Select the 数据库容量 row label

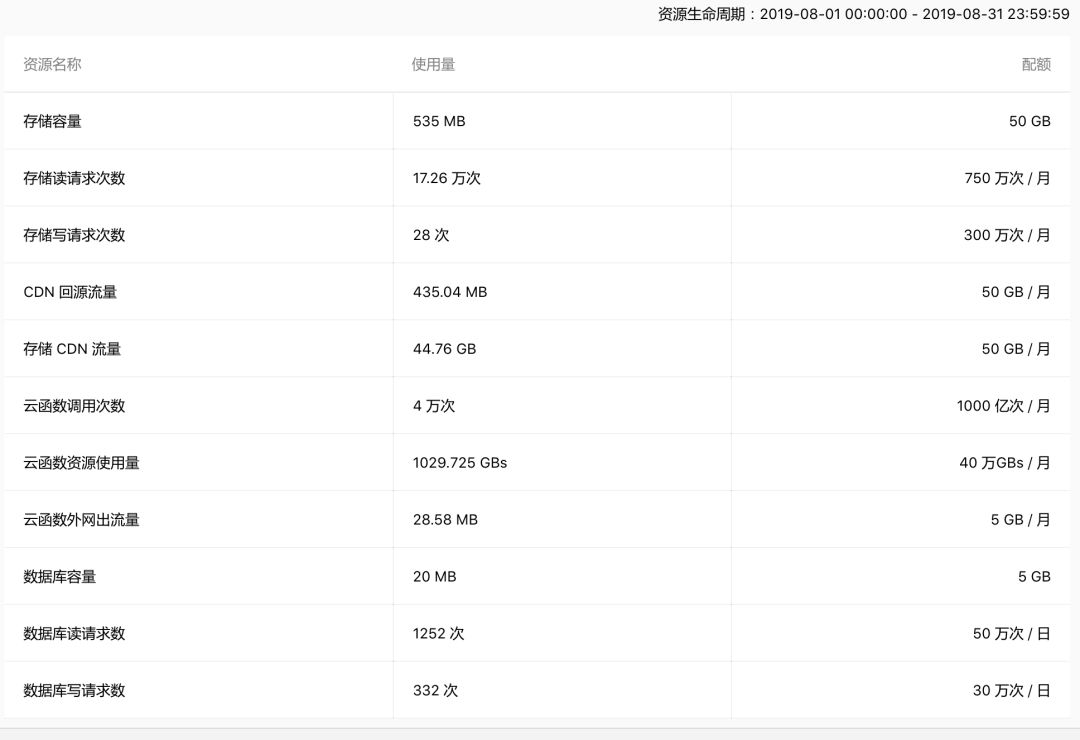59,577
